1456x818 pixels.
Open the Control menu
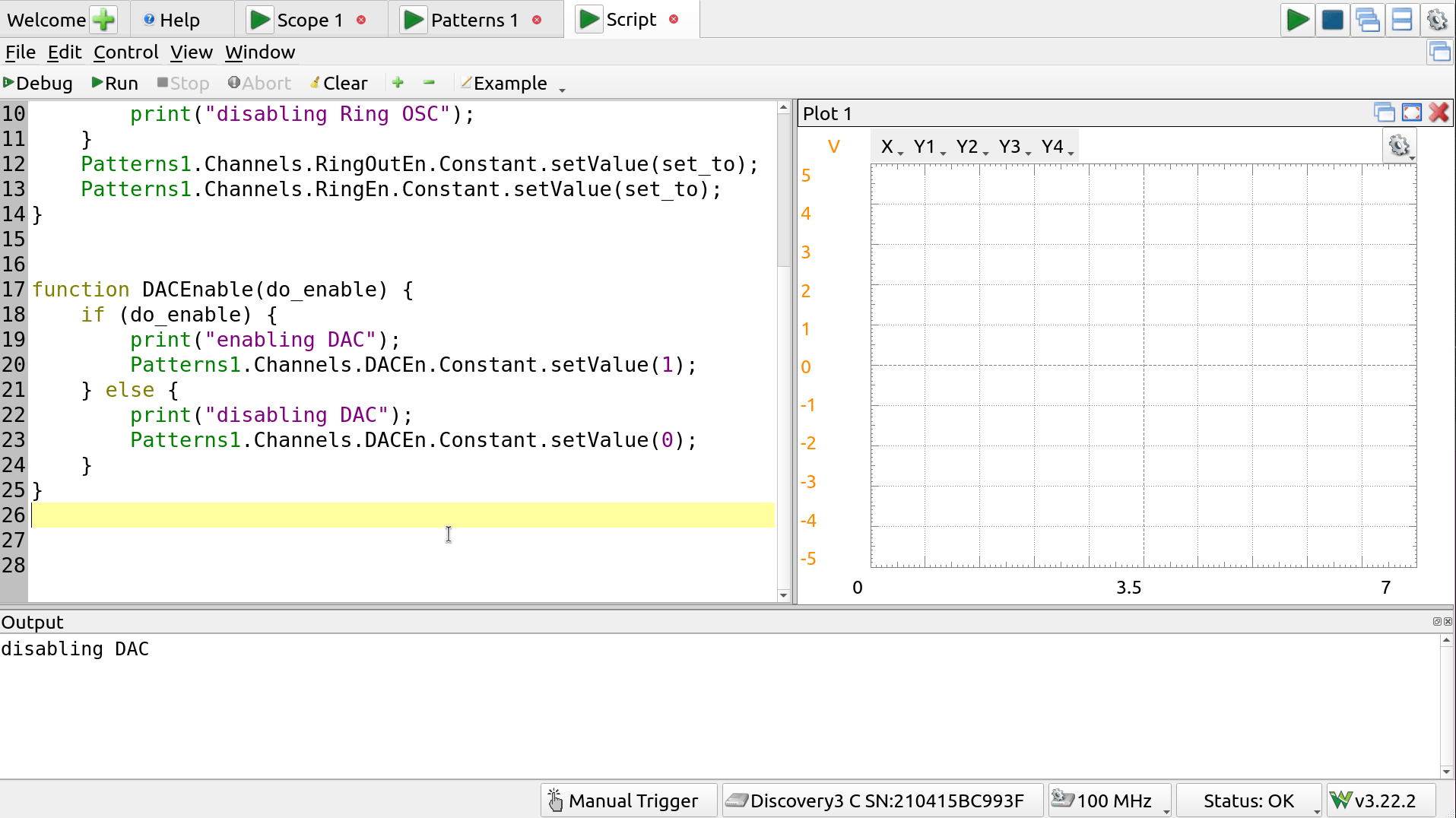click(x=126, y=52)
